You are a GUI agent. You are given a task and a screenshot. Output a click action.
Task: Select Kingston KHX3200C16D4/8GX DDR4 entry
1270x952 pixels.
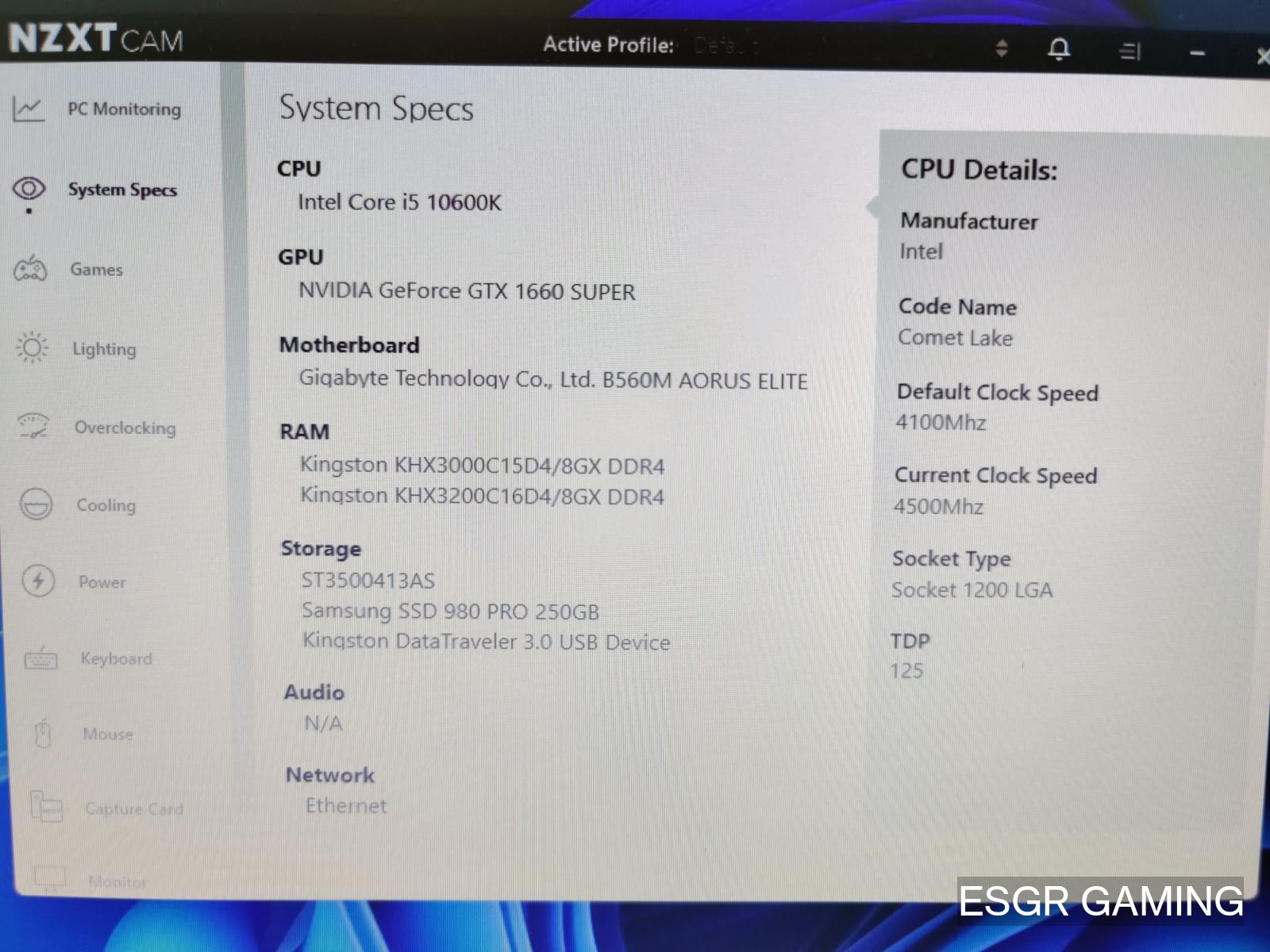[482, 496]
